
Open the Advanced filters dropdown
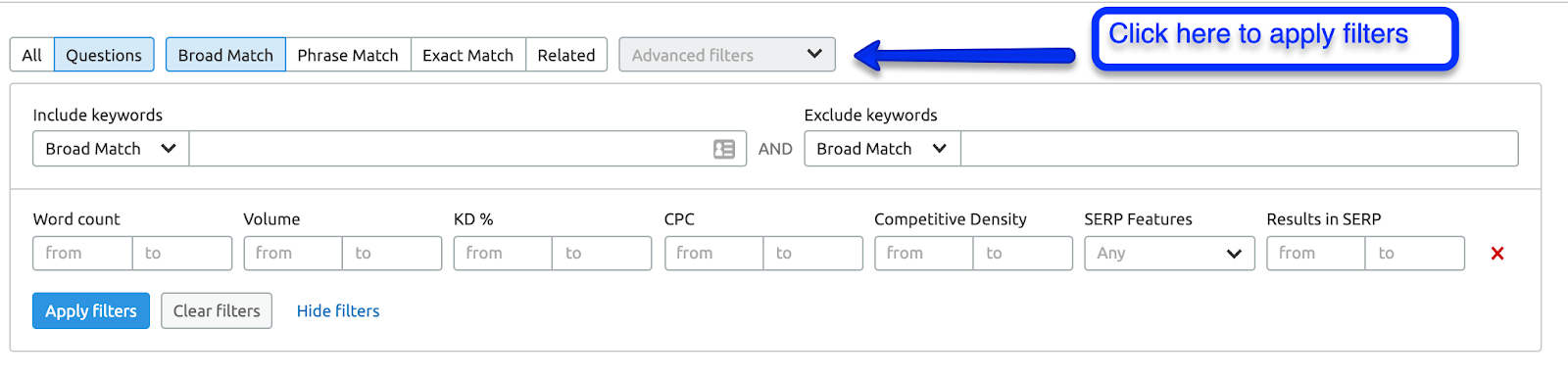pos(727,55)
